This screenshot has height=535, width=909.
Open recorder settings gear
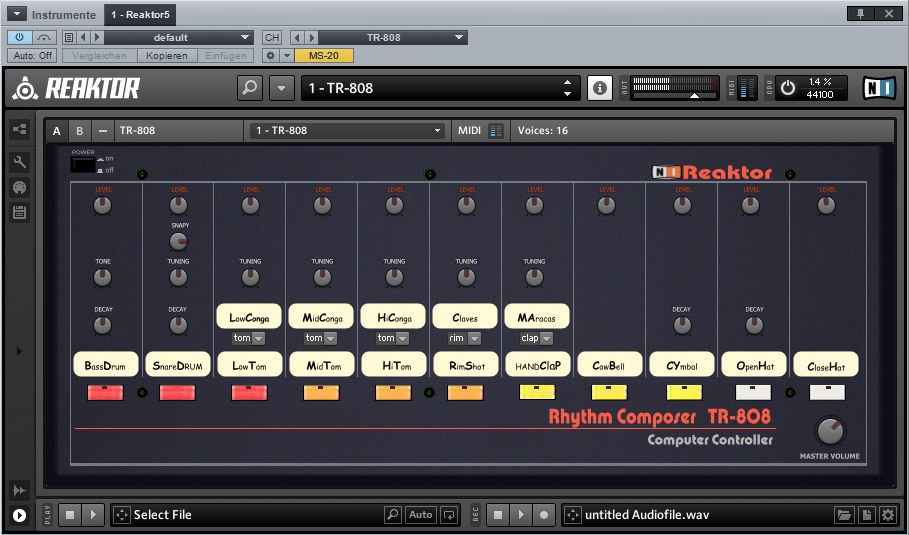888,515
